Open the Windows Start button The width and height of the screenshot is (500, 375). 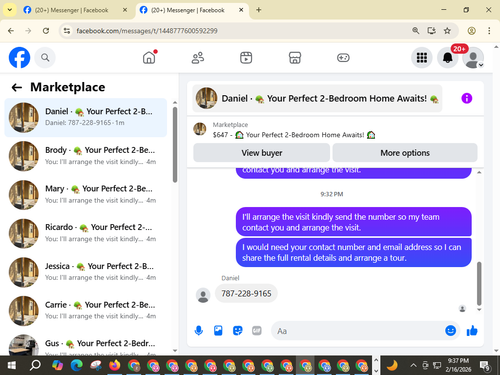pos(12,366)
